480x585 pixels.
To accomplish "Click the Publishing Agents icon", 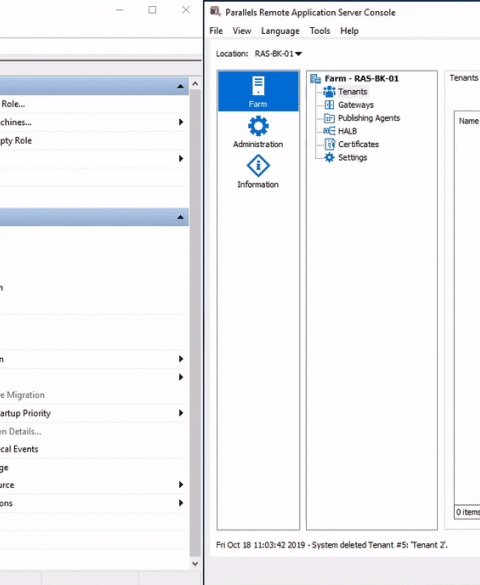I will point(329,118).
